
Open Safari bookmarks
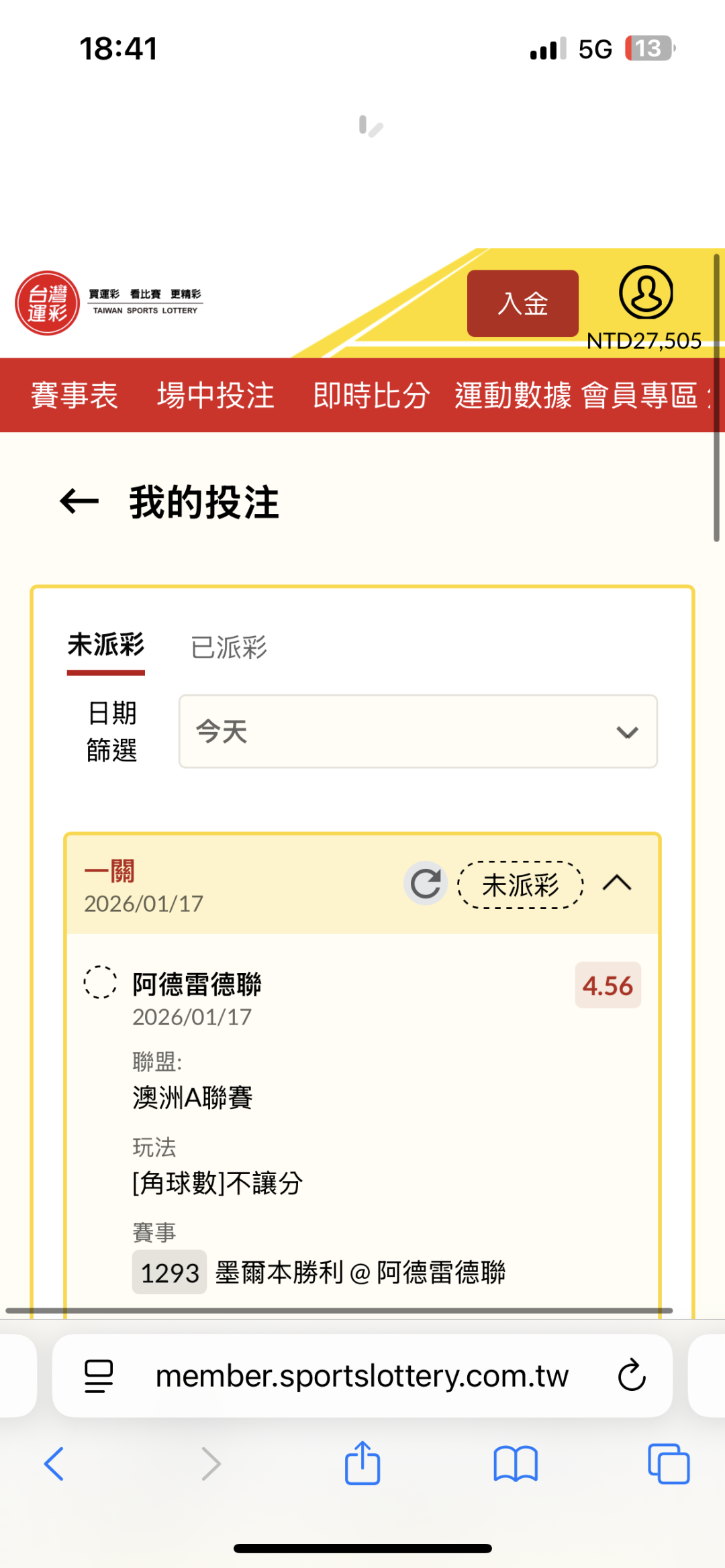click(x=515, y=1463)
